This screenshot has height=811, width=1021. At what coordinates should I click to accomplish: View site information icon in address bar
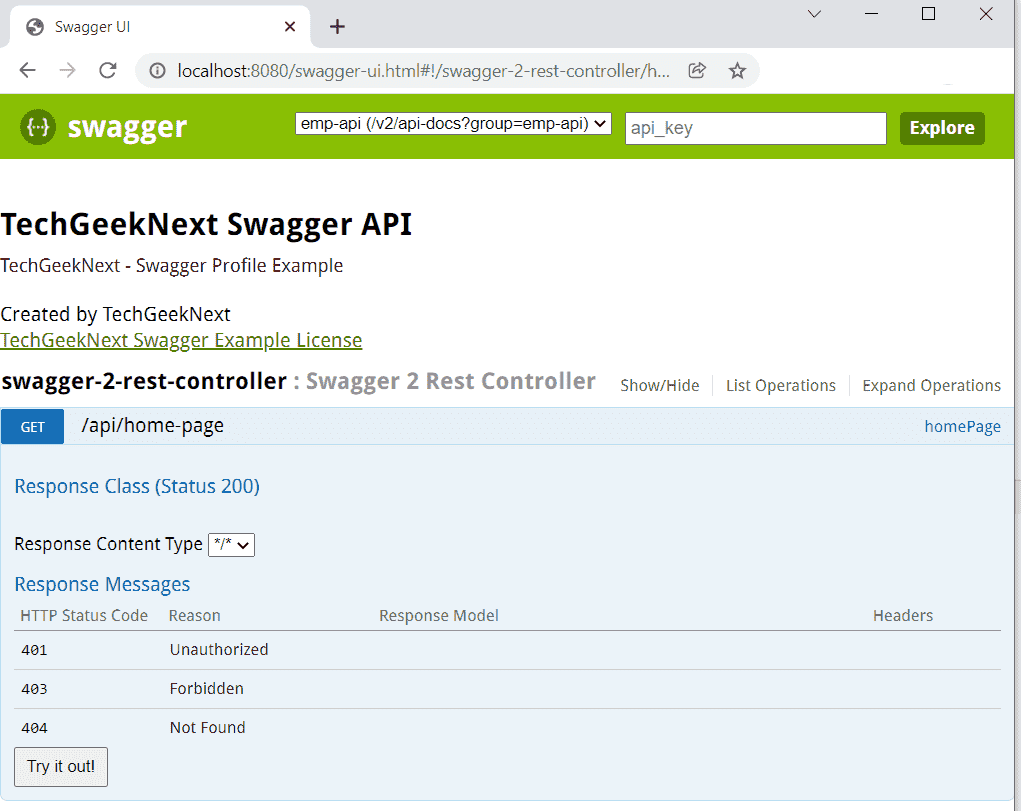tap(158, 70)
